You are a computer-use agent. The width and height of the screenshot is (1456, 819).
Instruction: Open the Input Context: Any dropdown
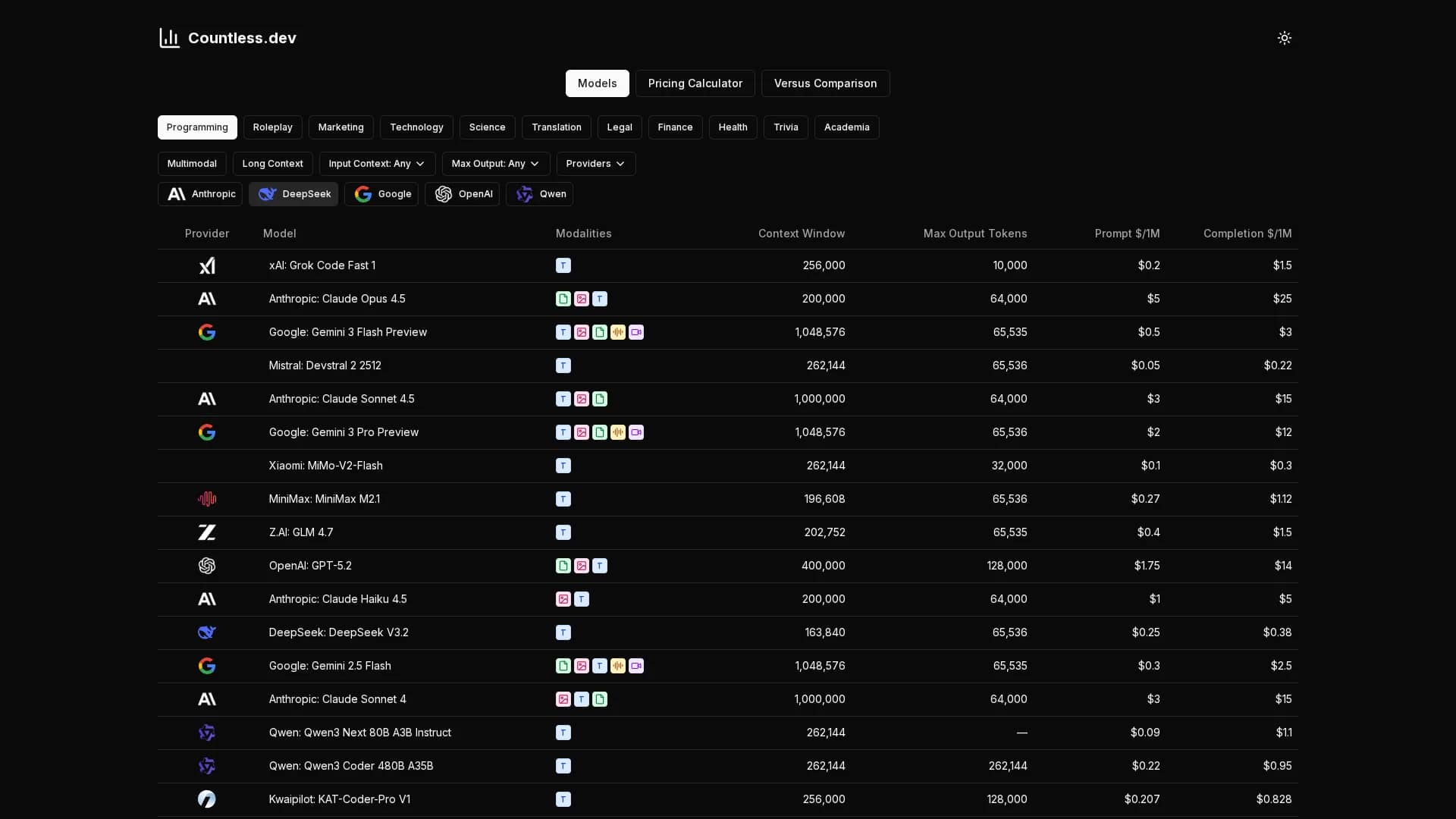[378, 164]
